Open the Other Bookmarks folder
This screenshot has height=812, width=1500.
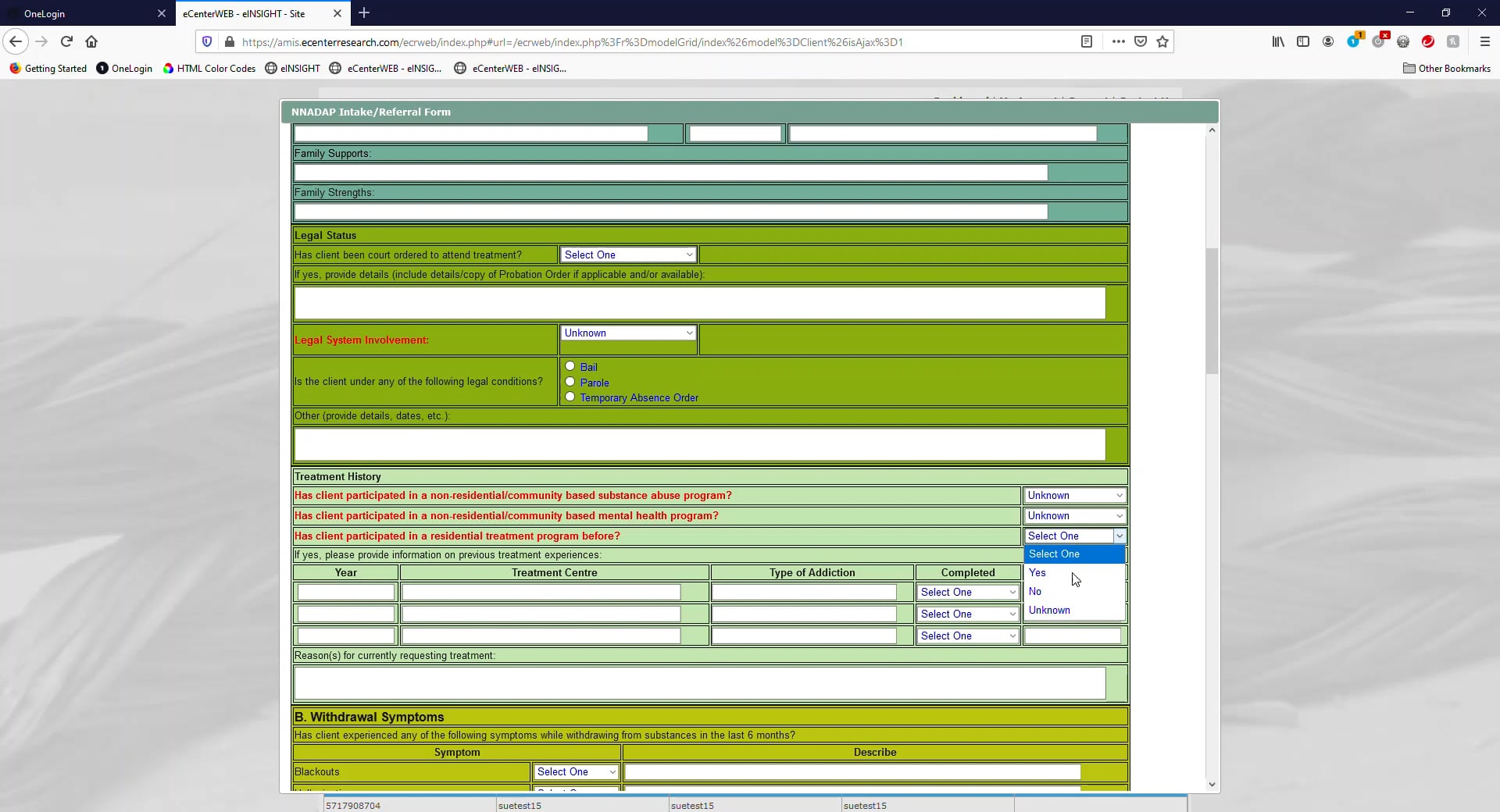pos(1447,69)
